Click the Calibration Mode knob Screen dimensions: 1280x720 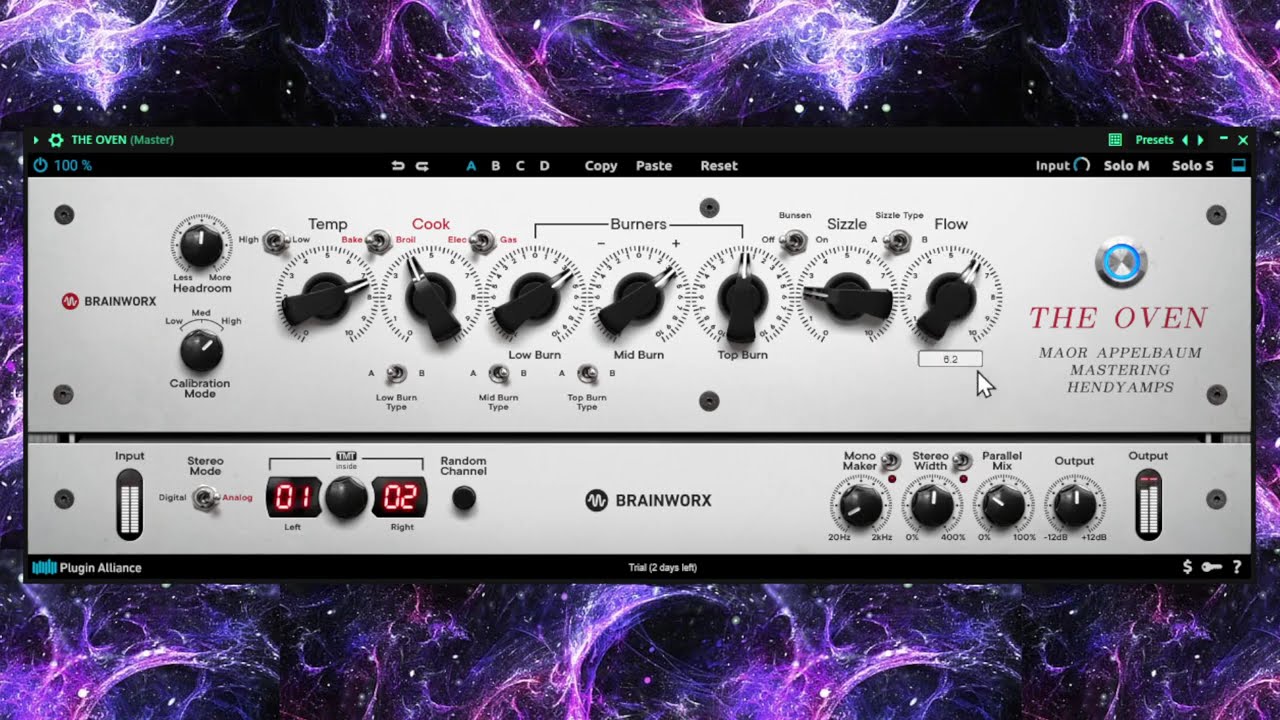pyautogui.click(x=201, y=350)
